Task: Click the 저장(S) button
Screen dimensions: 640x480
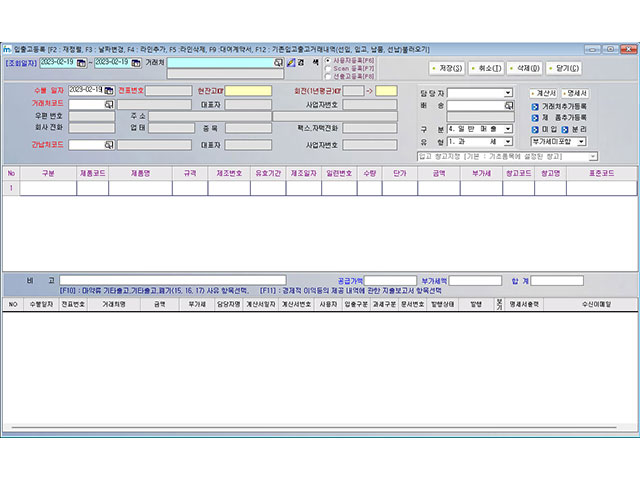Action: [447, 68]
